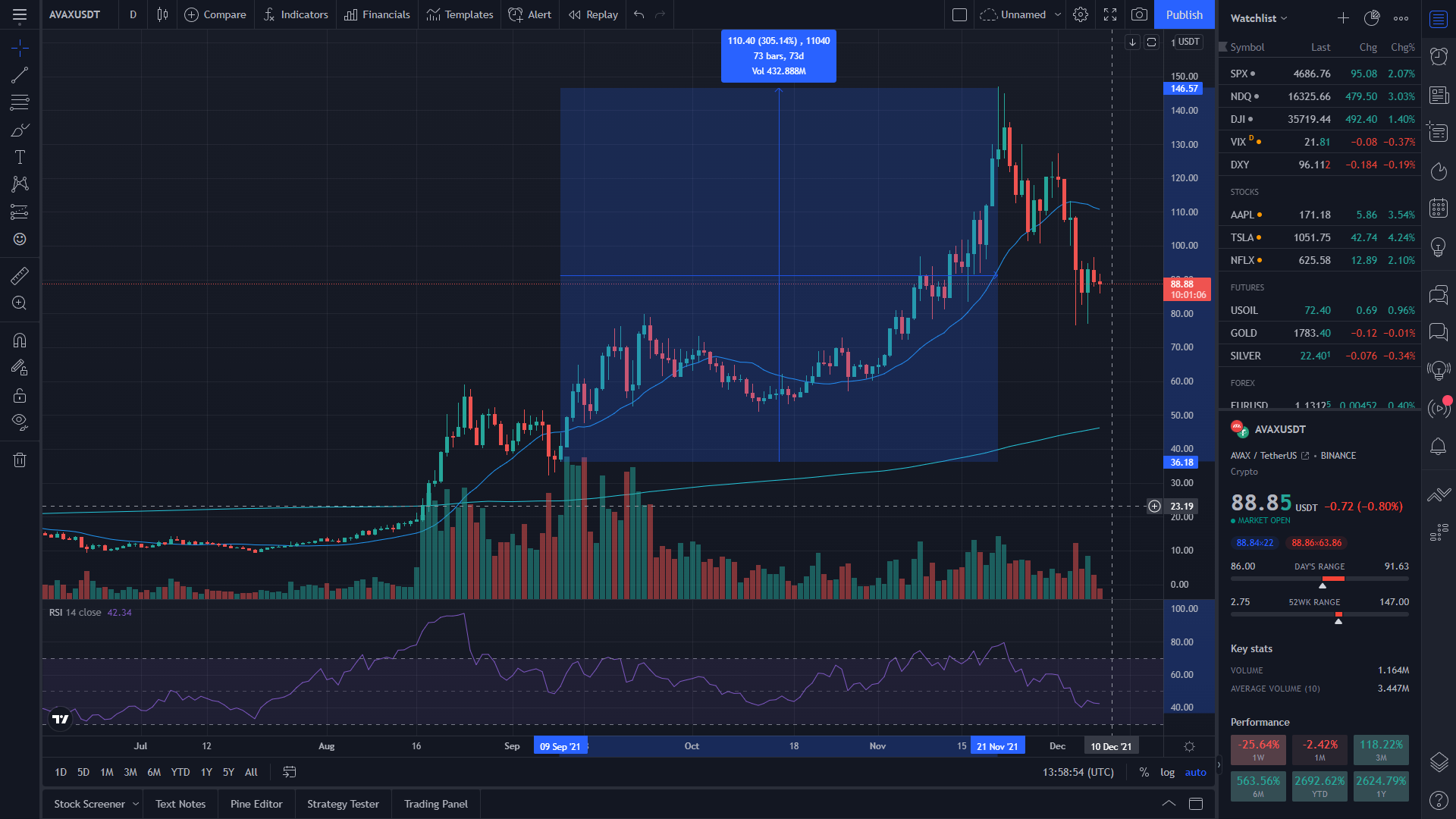1456x819 pixels.
Task: Toggle magnet mode for drawings
Action: (20, 340)
